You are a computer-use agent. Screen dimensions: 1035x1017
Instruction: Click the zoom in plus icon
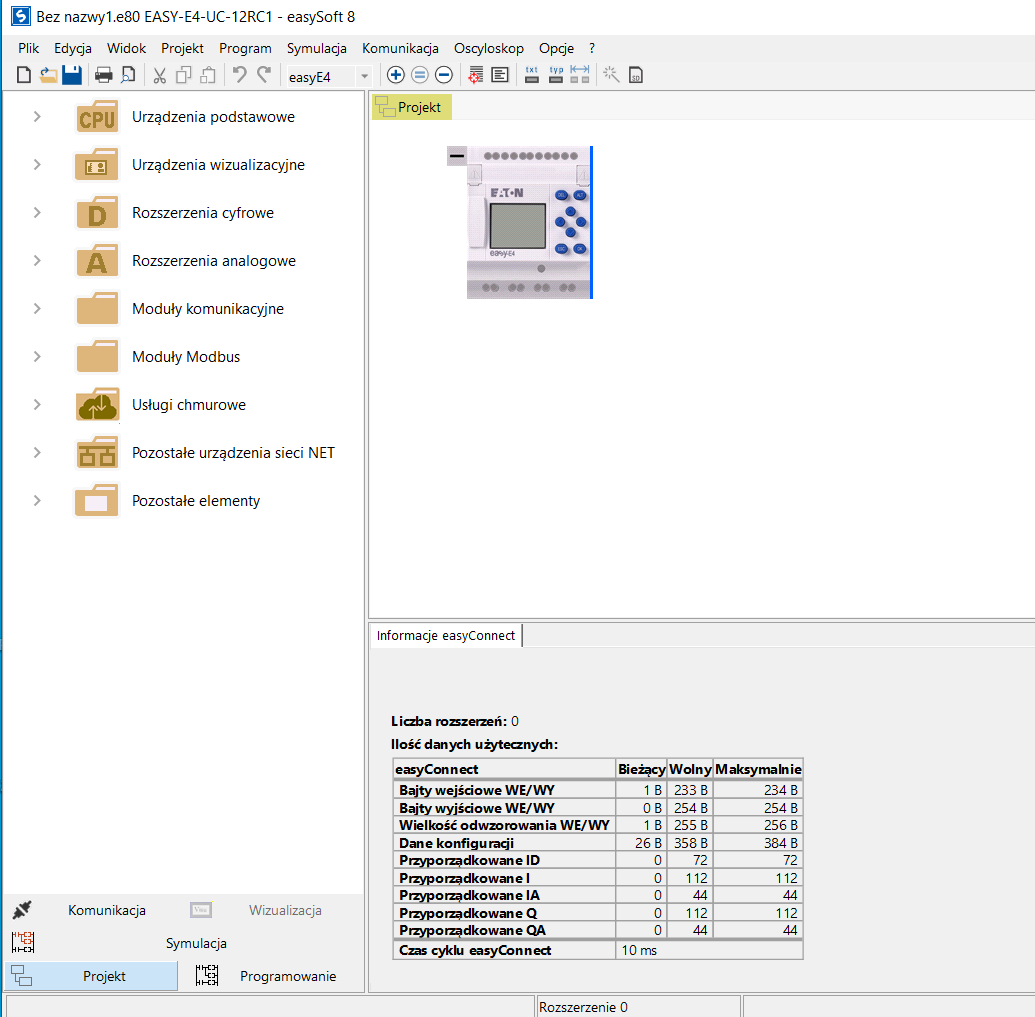[396, 75]
